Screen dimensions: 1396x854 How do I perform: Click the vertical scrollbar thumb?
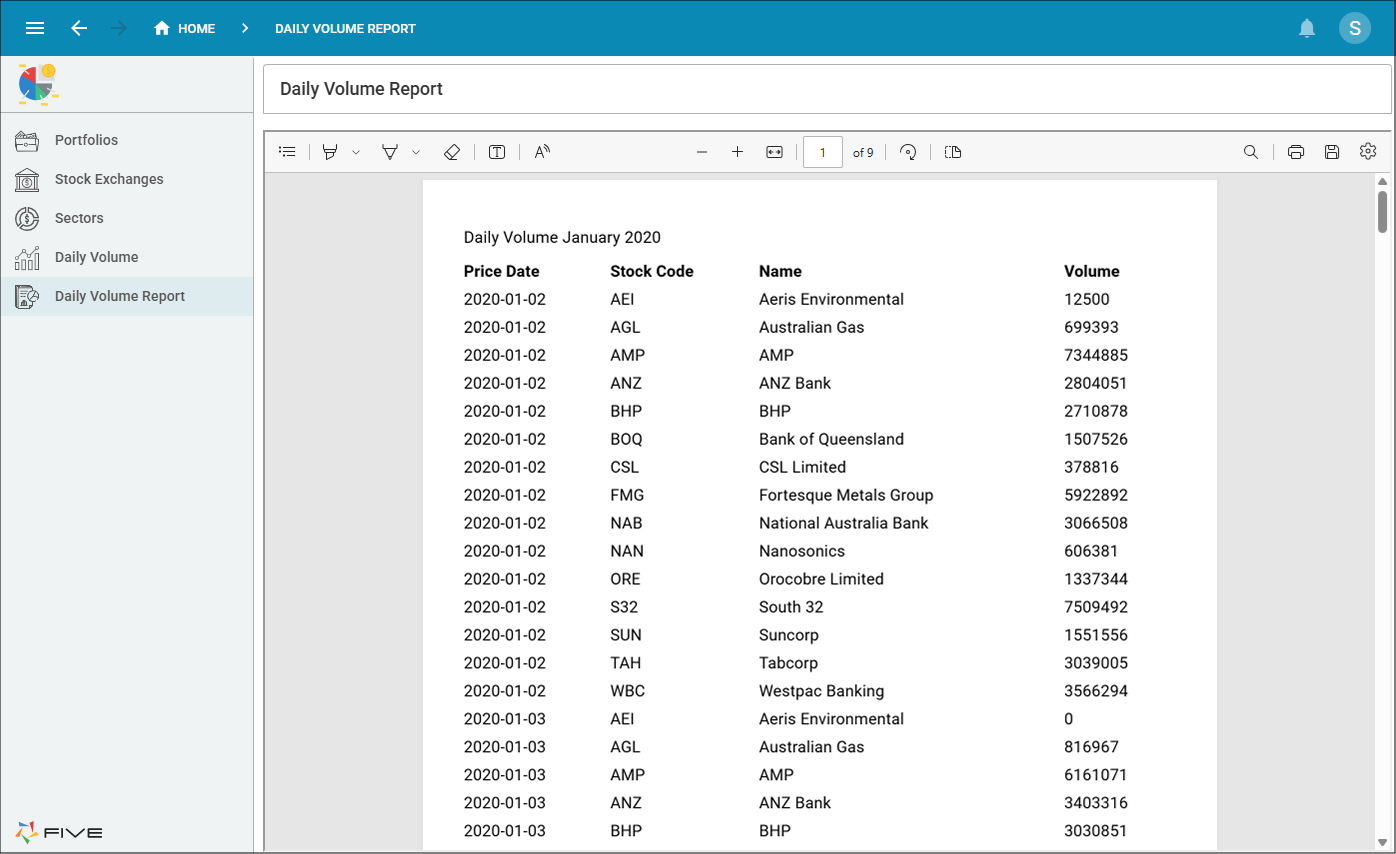click(x=1383, y=212)
